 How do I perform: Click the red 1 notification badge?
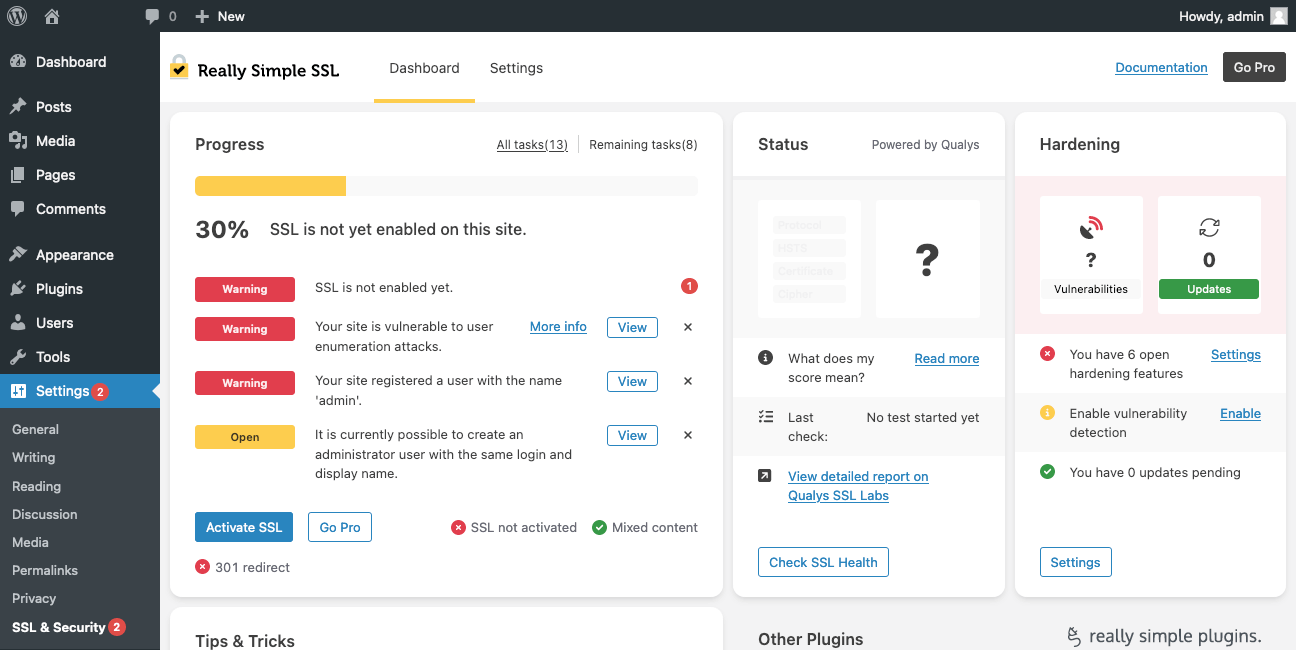tap(689, 286)
